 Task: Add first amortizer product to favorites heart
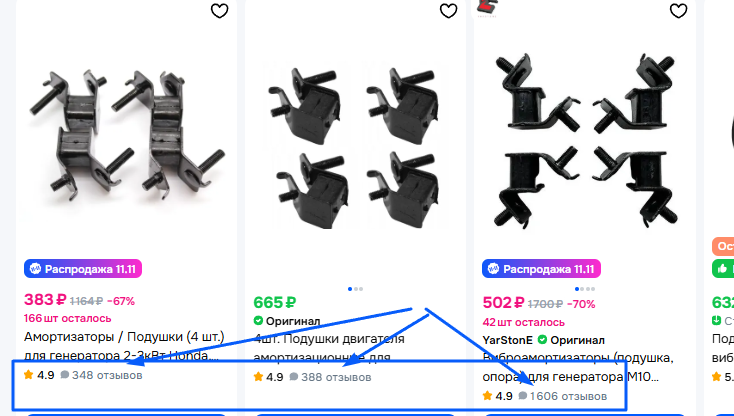219,10
